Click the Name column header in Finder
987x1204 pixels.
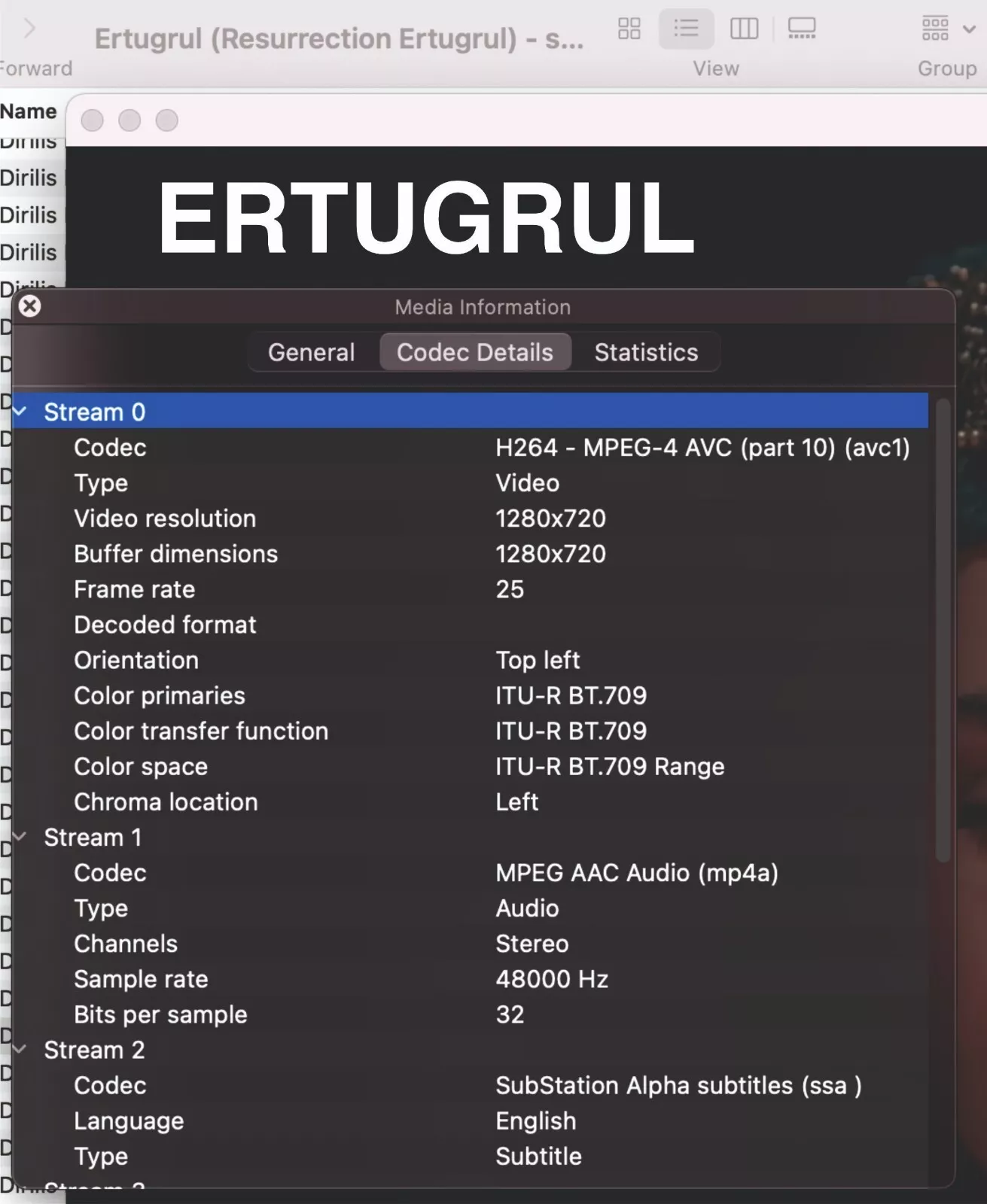coord(29,111)
